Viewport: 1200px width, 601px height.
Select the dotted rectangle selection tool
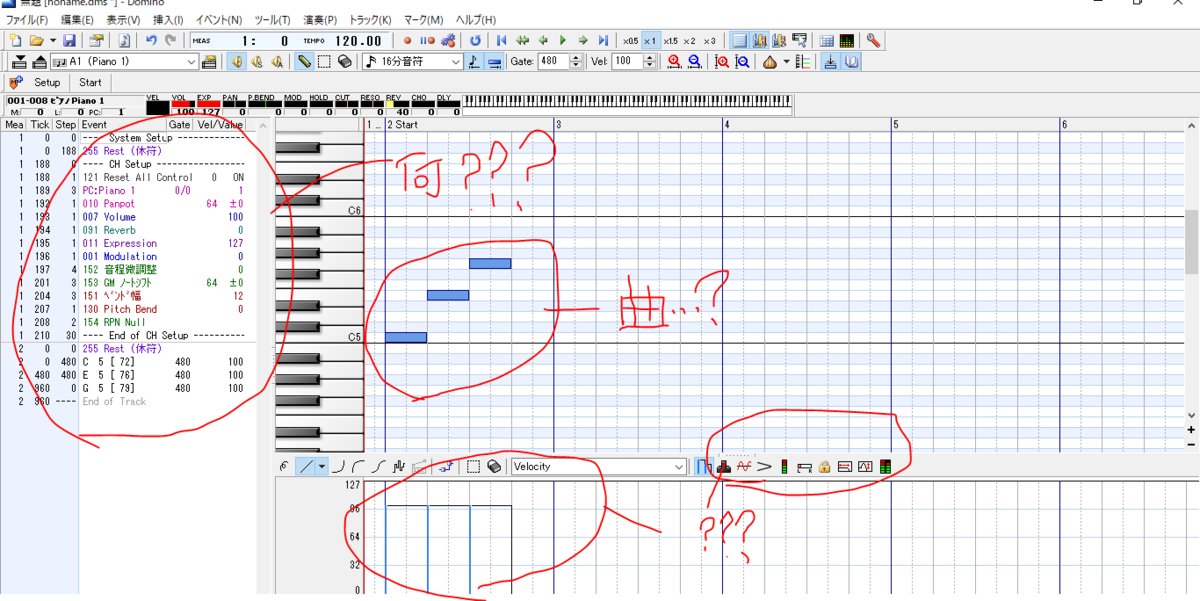(324, 62)
